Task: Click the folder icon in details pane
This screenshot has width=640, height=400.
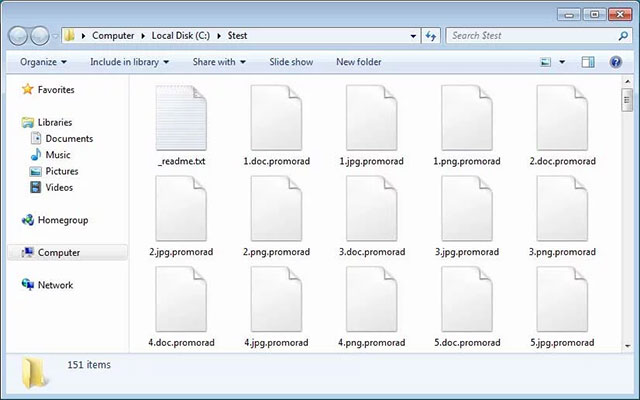Action: [x=34, y=373]
